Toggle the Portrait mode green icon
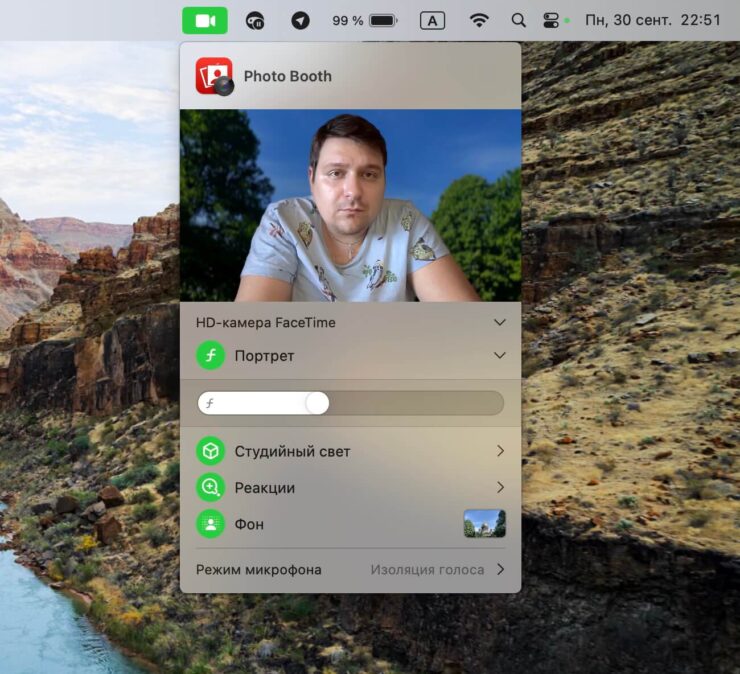740x674 pixels. 210,355
